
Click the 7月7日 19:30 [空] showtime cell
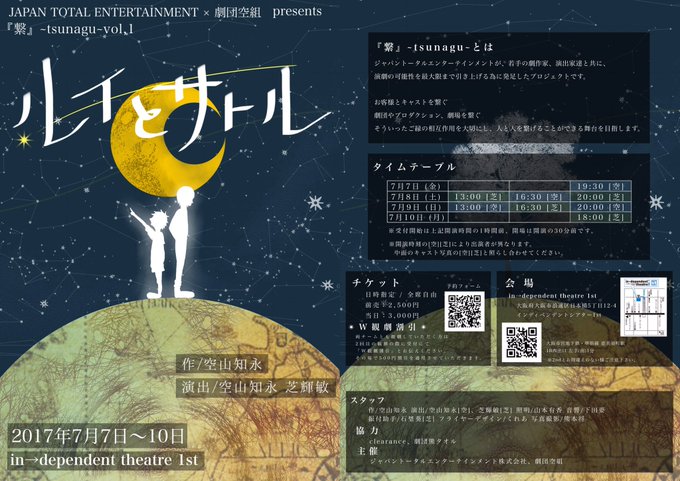click(600, 187)
